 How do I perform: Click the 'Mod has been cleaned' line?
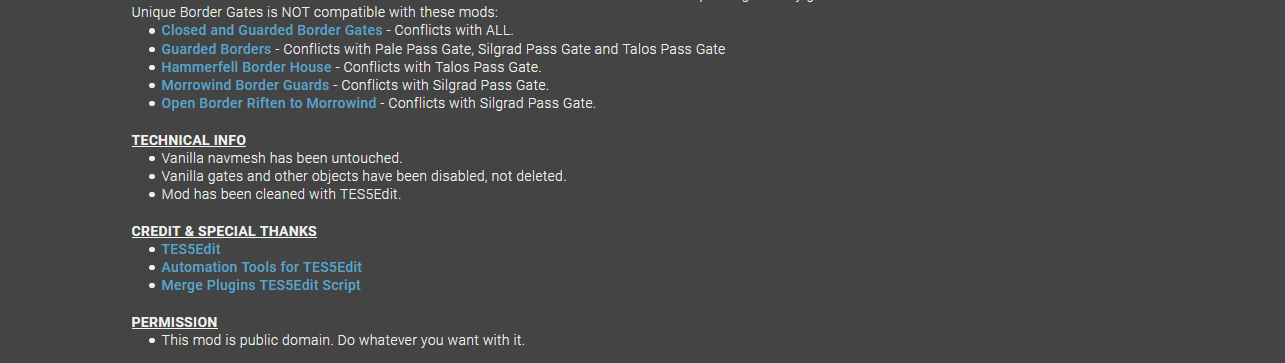(281, 194)
